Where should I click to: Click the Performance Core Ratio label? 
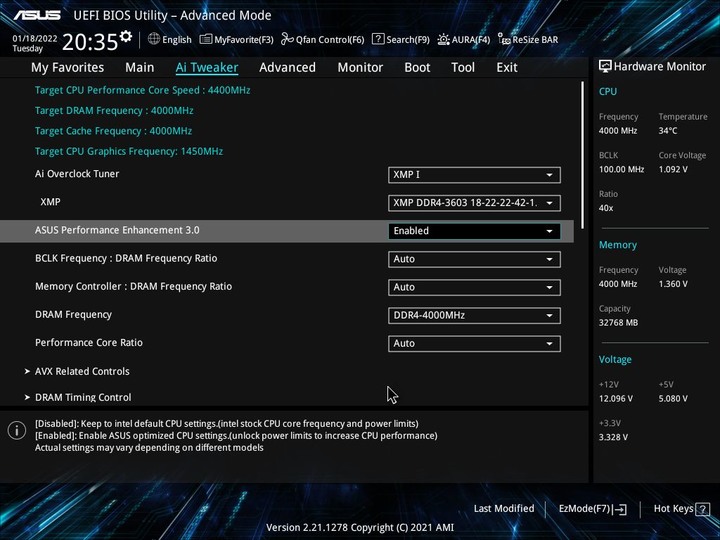tap(89, 343)
